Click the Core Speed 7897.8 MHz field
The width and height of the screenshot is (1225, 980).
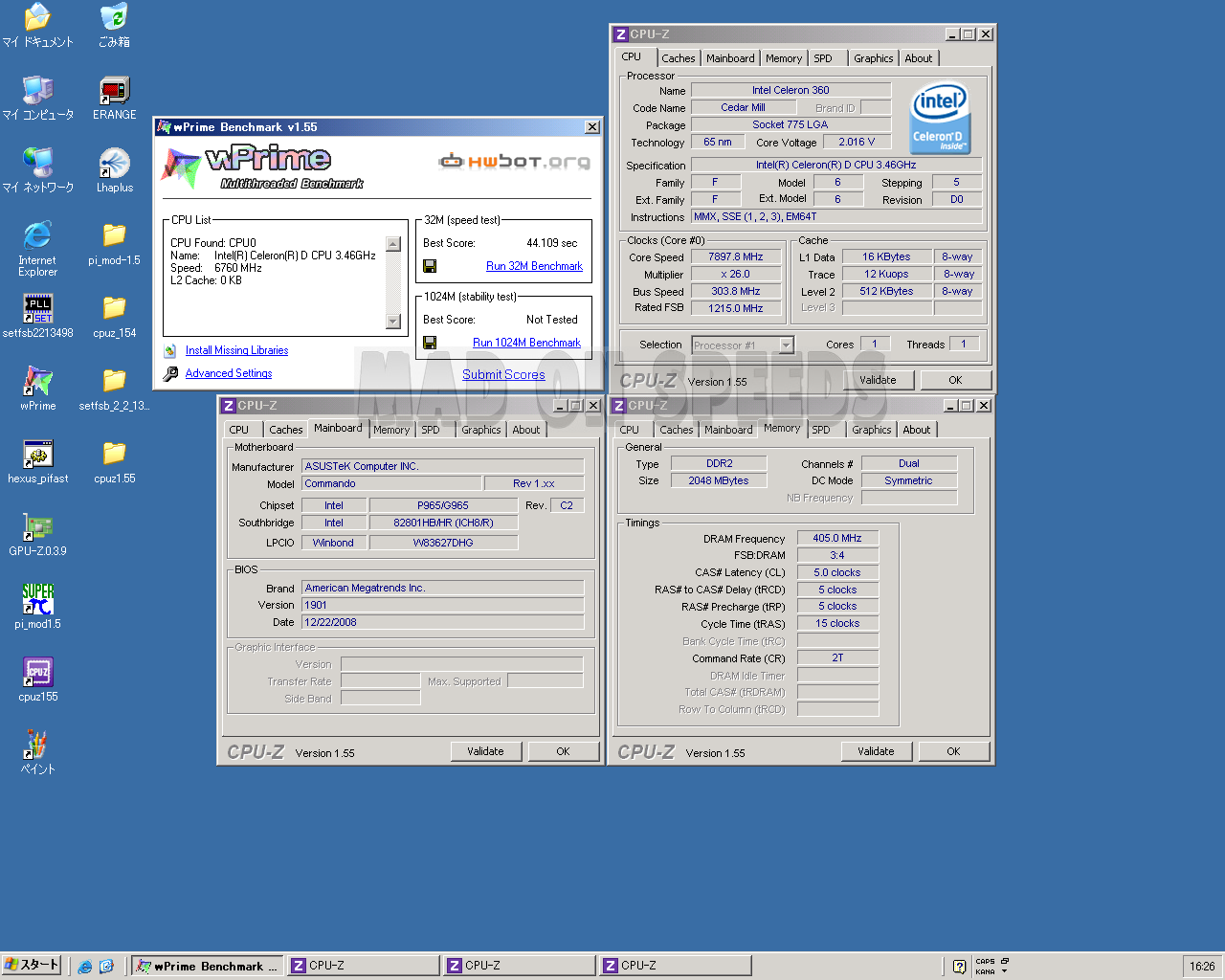point(736,256)
